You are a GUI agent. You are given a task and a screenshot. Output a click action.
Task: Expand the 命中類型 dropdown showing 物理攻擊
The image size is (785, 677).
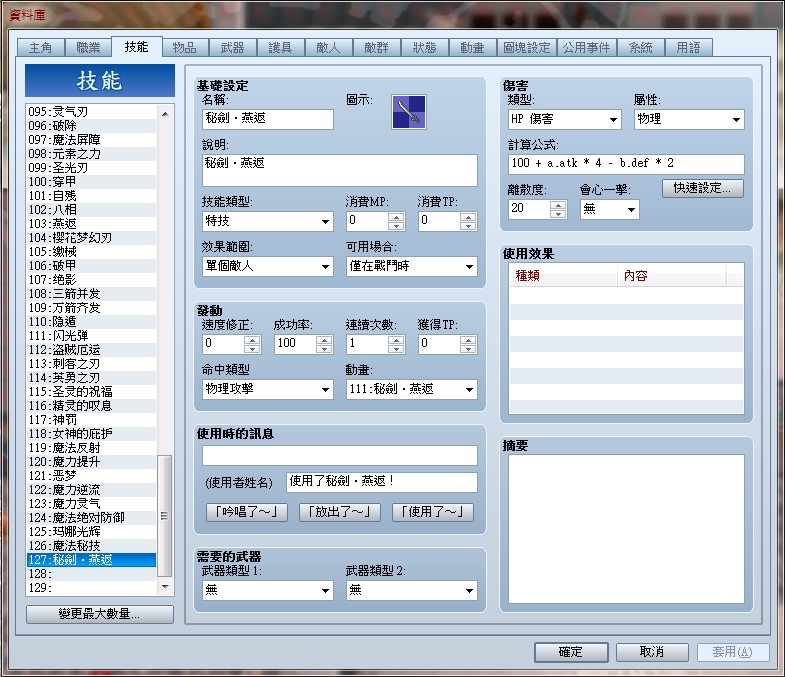pos(268,389)
